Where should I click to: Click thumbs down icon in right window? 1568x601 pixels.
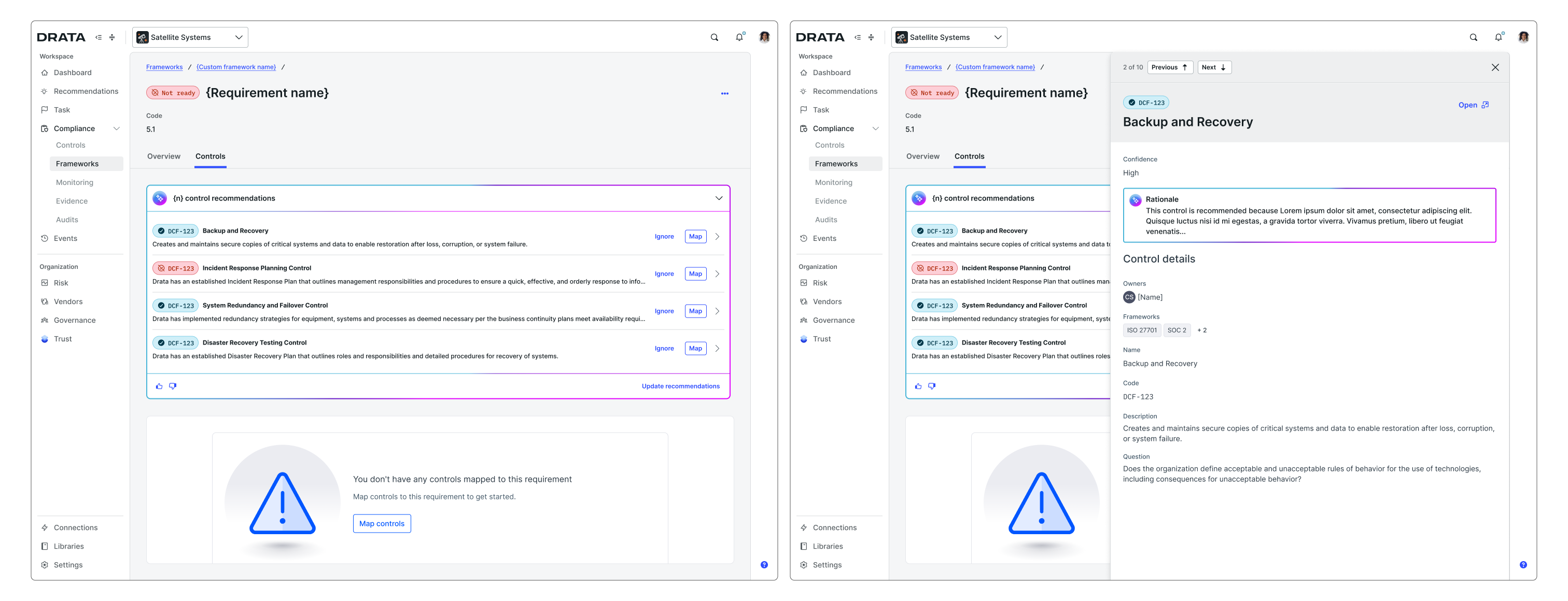pyautogui.click(x=932, y=385)
